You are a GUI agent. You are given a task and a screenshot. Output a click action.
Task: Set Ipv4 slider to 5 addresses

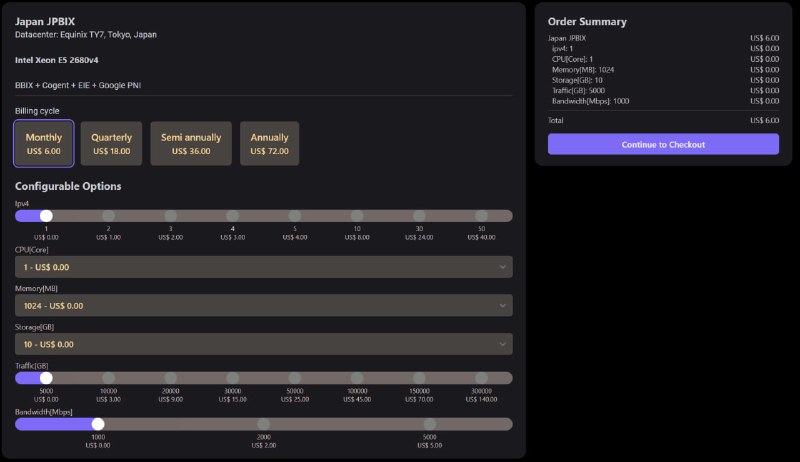[x=295, y=216]
